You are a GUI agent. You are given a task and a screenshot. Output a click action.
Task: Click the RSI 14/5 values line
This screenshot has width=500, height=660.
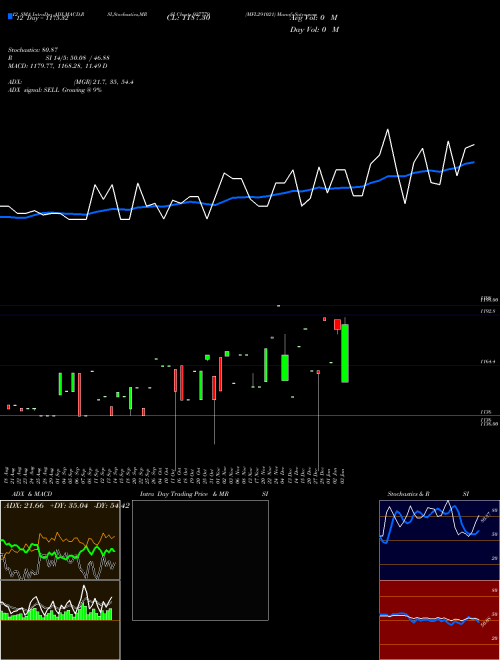59,58
